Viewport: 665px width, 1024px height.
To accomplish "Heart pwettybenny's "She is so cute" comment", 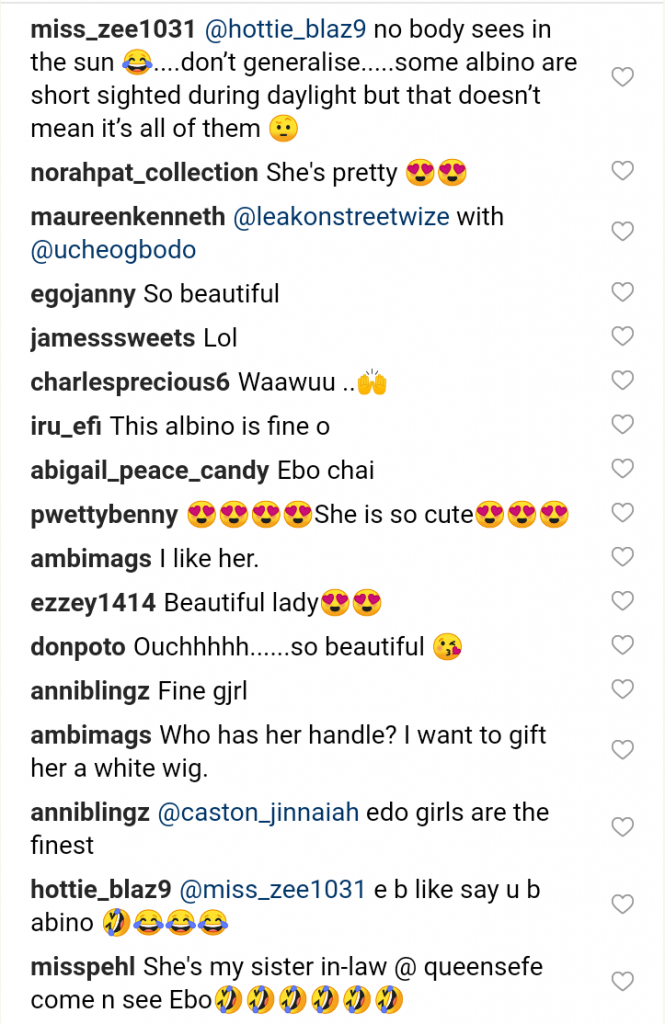I will [622, 513].
